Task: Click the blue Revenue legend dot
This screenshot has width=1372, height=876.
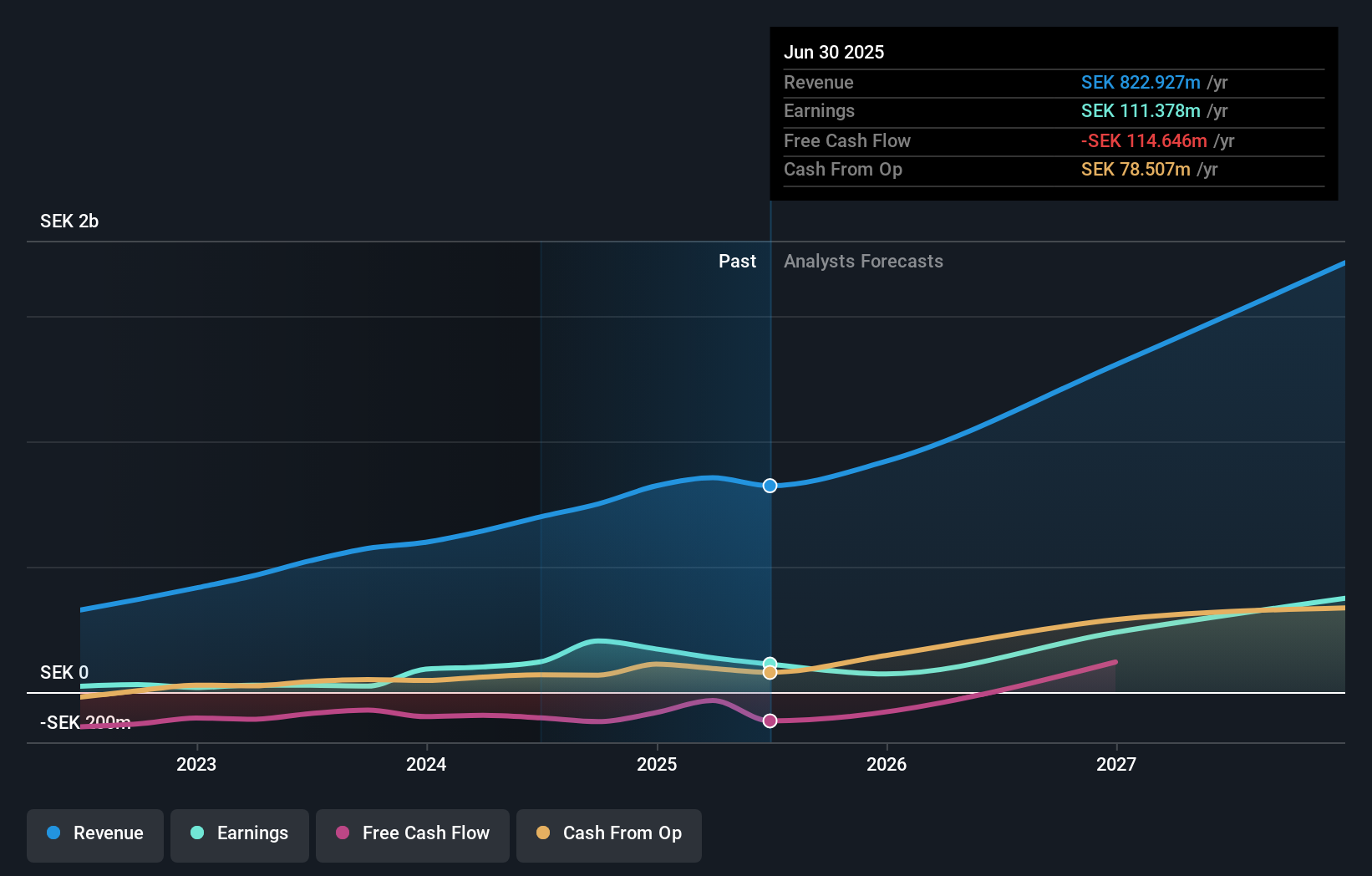Action: (x=53, y=833)
